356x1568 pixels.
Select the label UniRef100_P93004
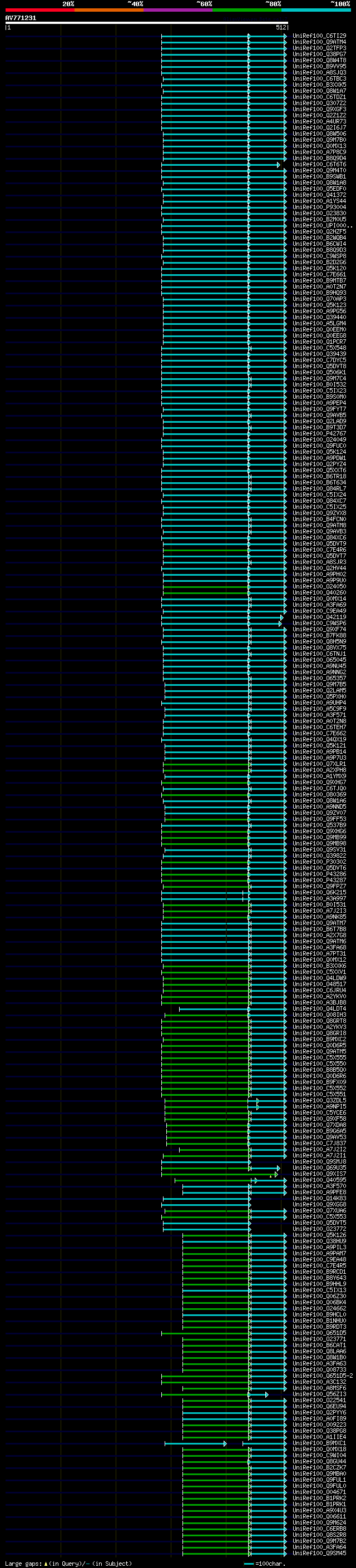coord(319,207)
